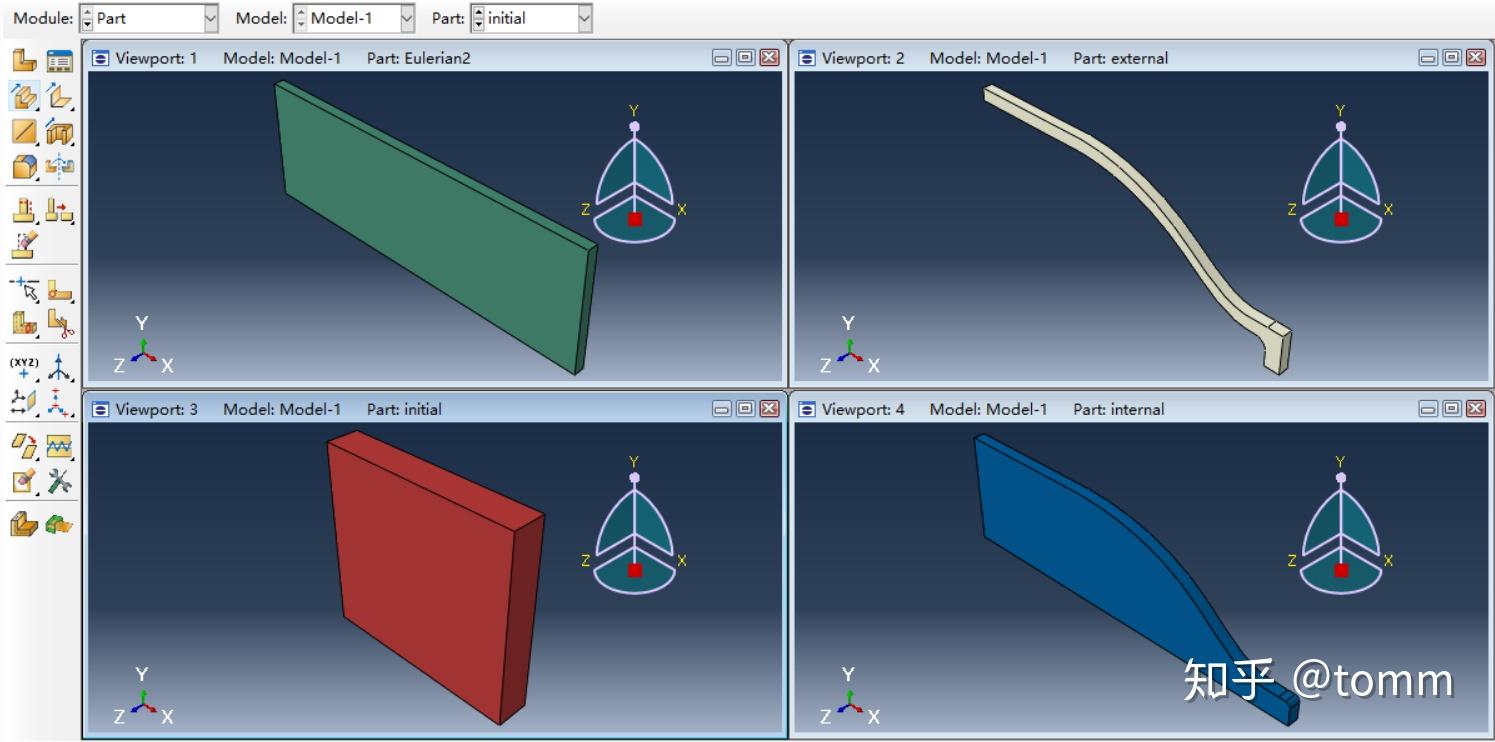The height and width of the screenshot is (742, 1495).
Task: Click the 'Part: internal' title text
Action: pyautogui.click(x=1119, y=409)
